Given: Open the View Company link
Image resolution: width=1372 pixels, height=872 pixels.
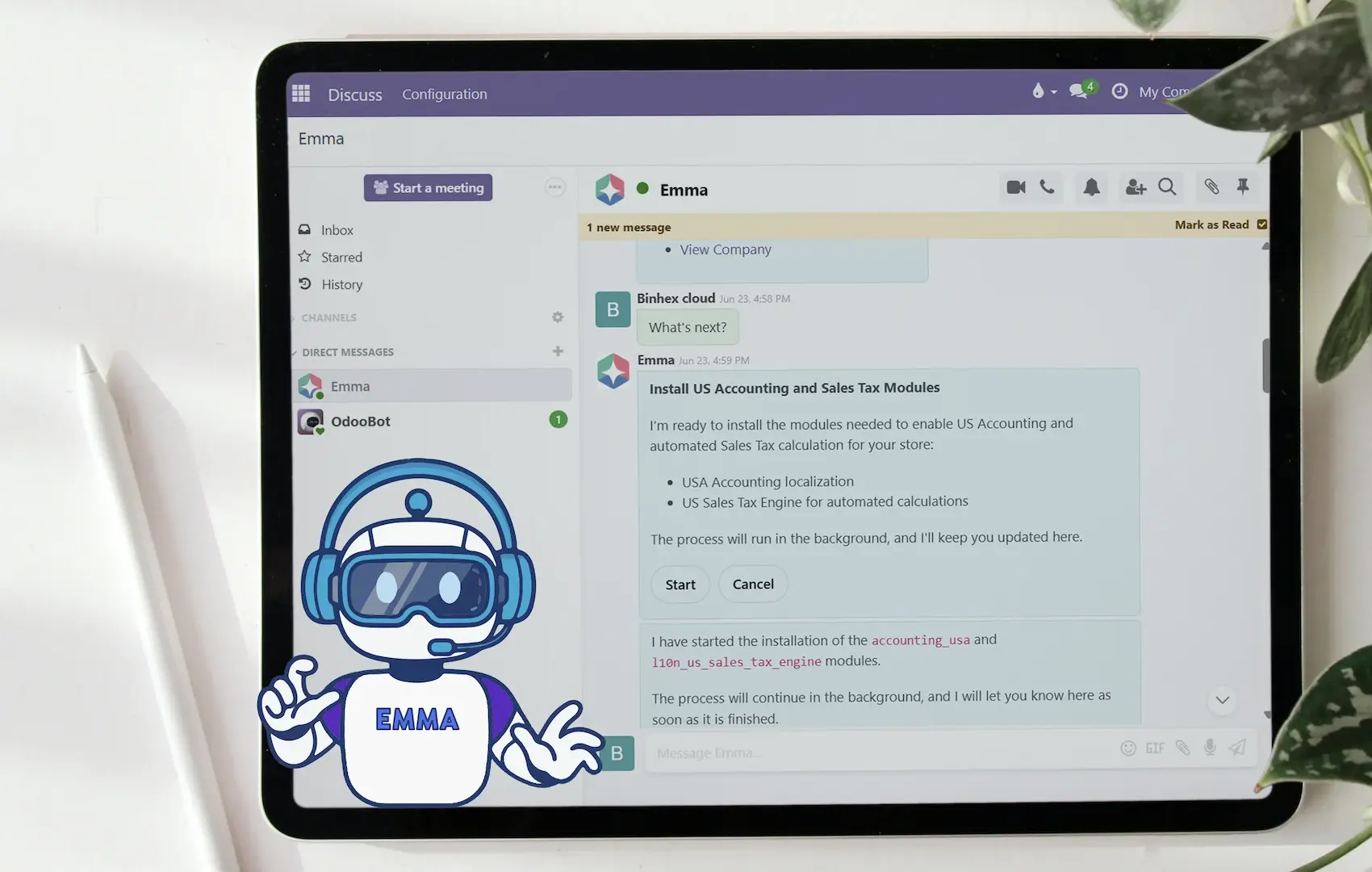Looking at the screenshot, I should point(726,249).
